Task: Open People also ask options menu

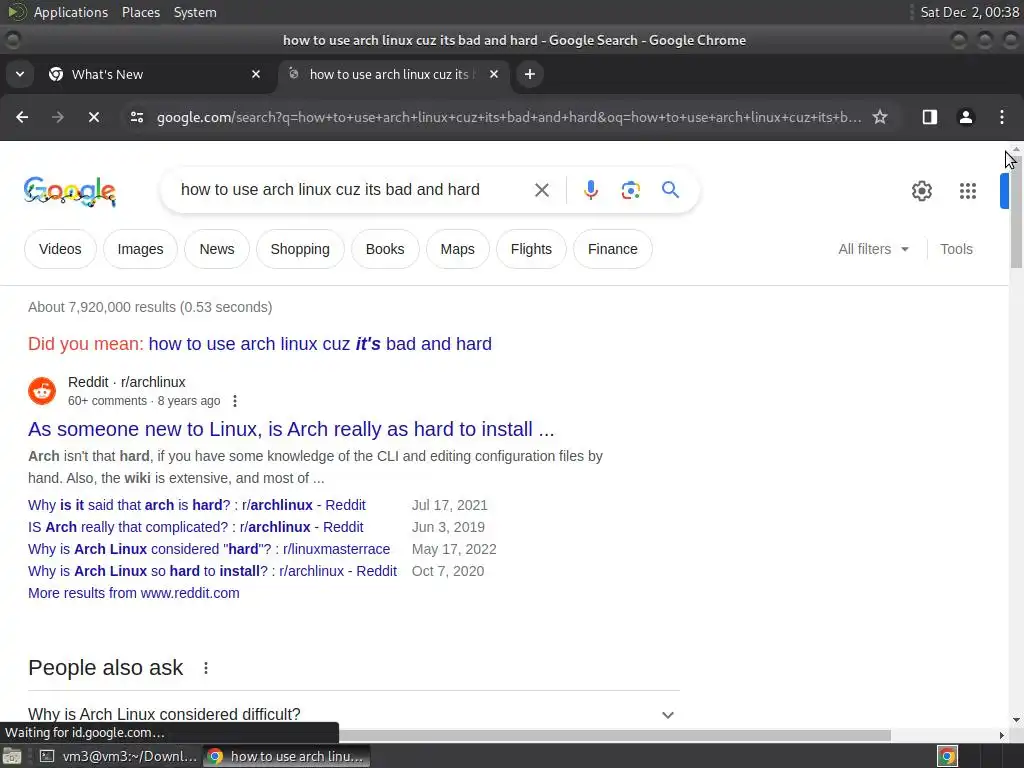Action: click(206, 668)
